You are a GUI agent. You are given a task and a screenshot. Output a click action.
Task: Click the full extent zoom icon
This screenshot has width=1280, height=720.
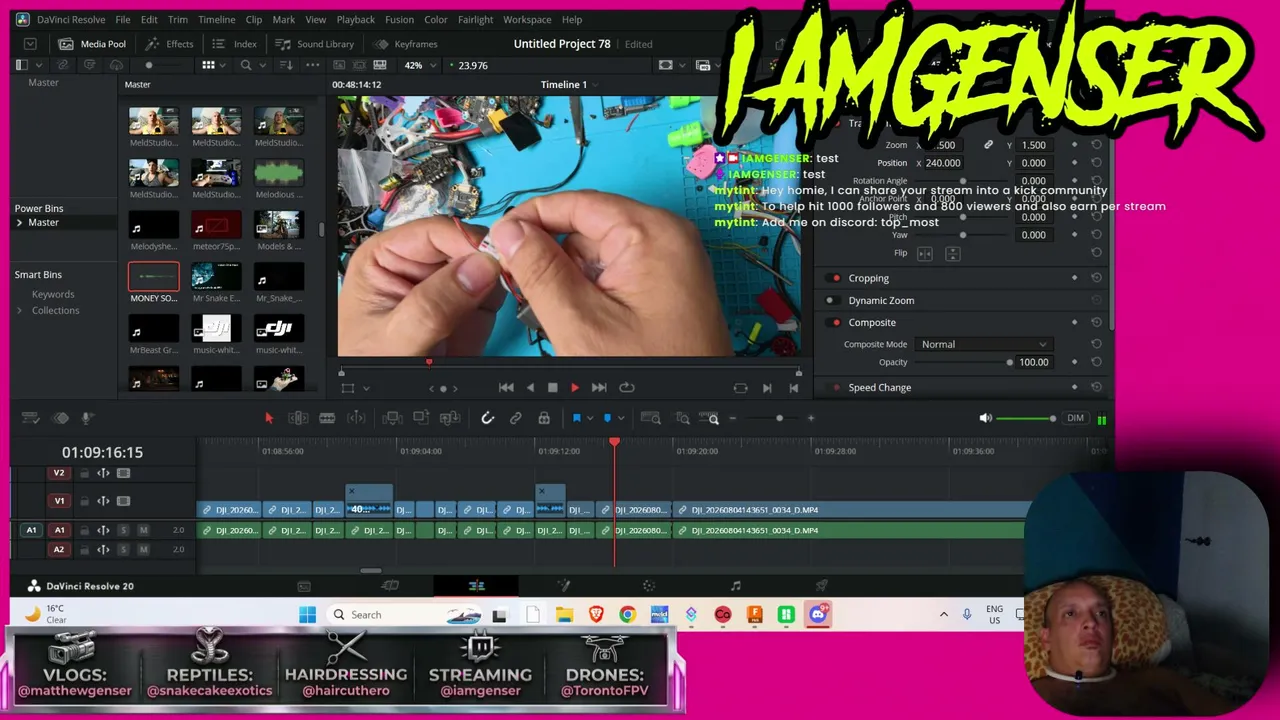(652, 418)
